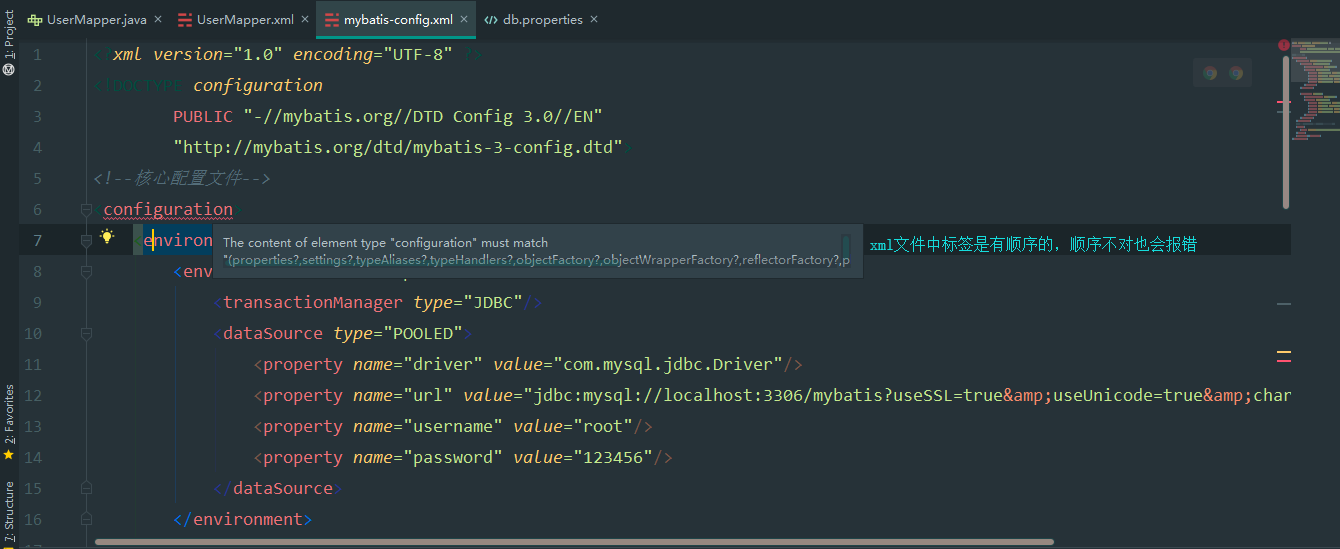1340x549 pixels.
Task: Click the closing </environment> tag
Action: [243, 519]
